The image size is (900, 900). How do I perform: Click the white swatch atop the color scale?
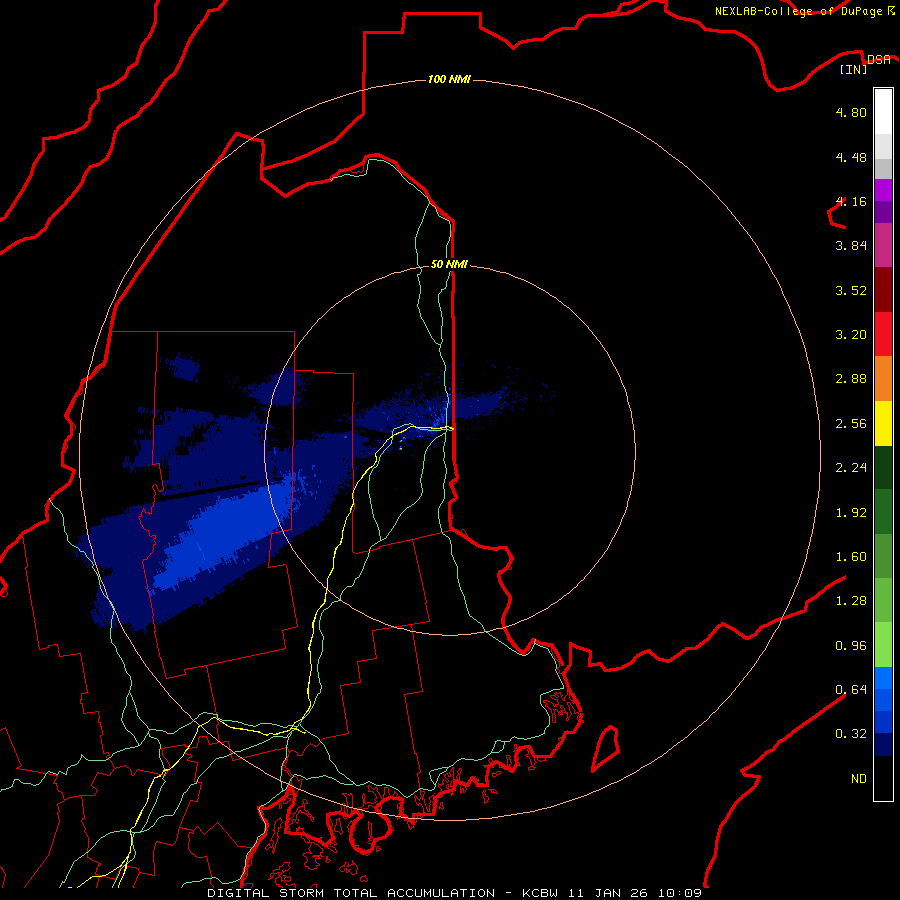883,111
